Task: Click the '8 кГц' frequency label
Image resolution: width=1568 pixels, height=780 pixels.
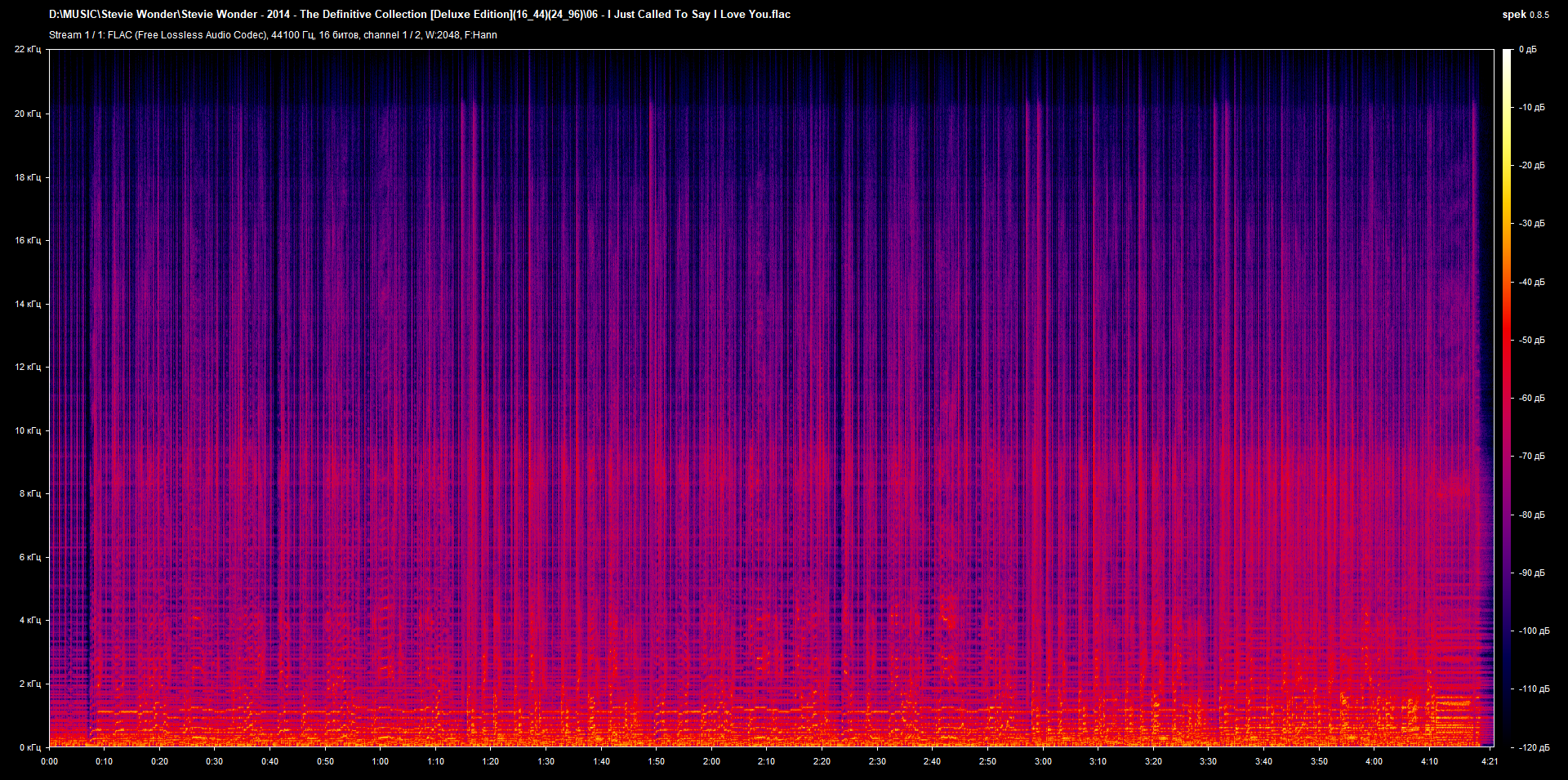Action: tap(30, 493)
